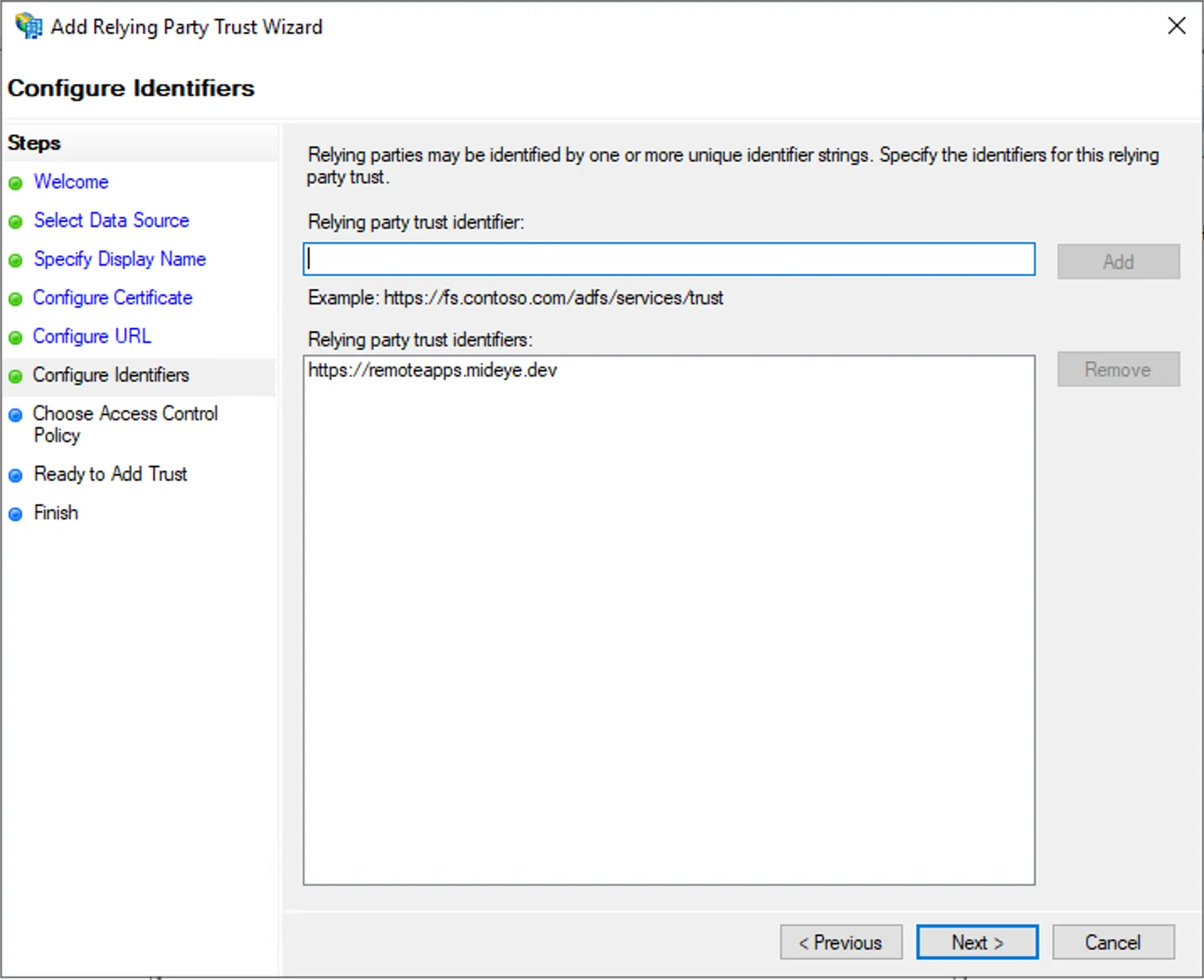Click the blue indicator beside Ready to Add Trust
The image size is (1204, 980).
[x=16, y=475]
